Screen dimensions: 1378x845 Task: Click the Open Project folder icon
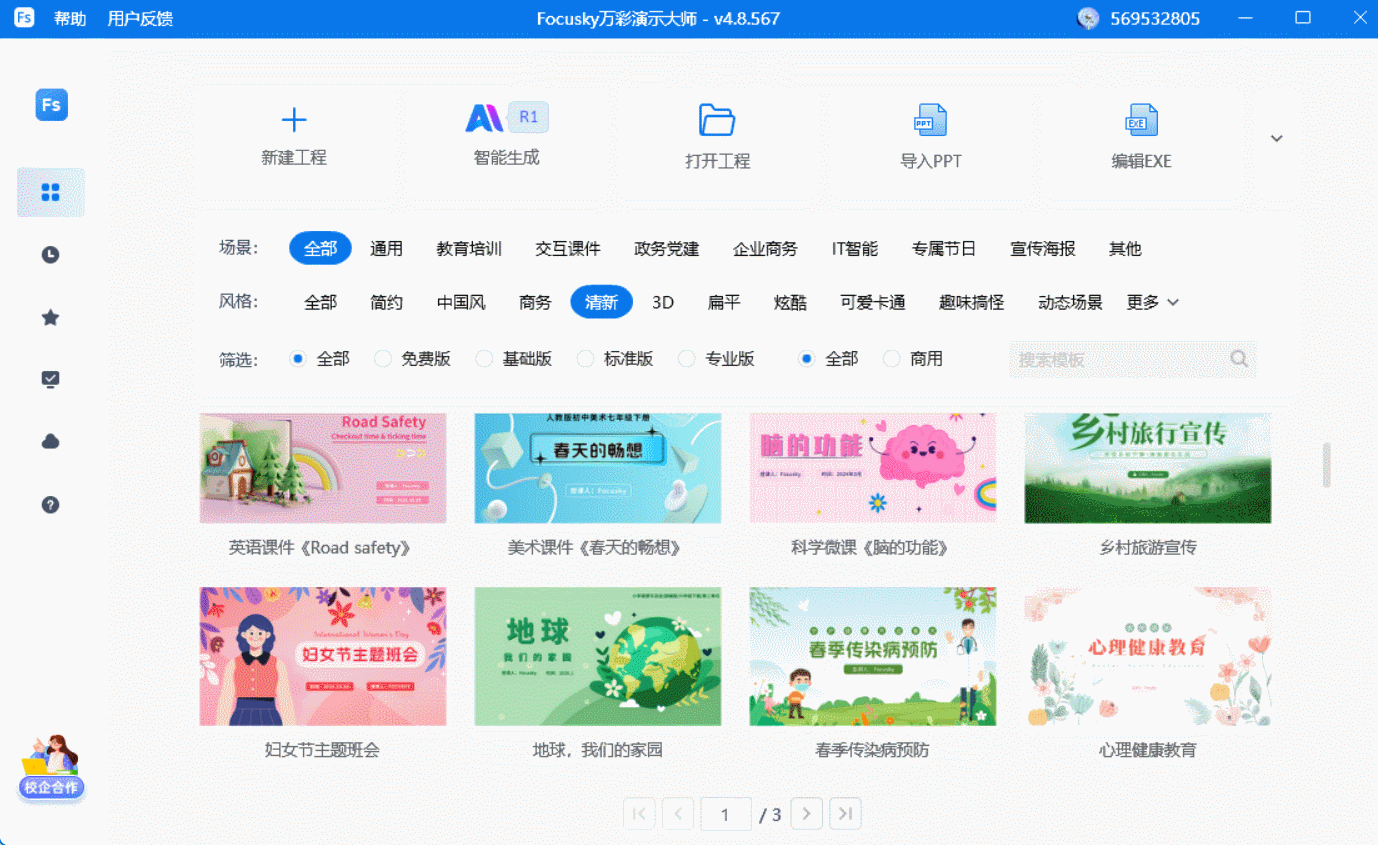pos(717,120)
